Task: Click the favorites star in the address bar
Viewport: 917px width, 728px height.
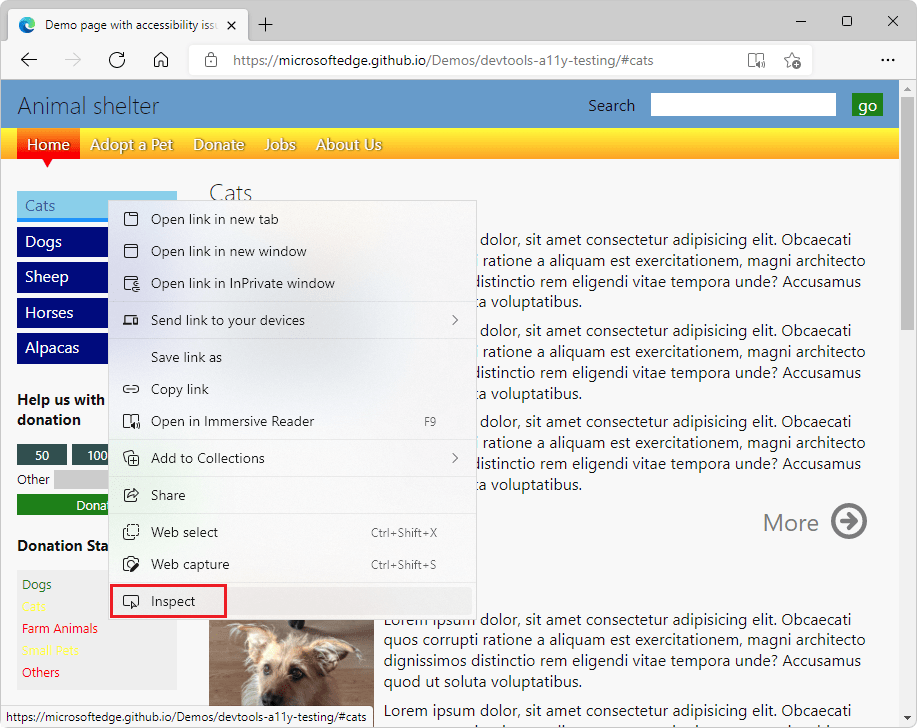Action: pos(793,60)
